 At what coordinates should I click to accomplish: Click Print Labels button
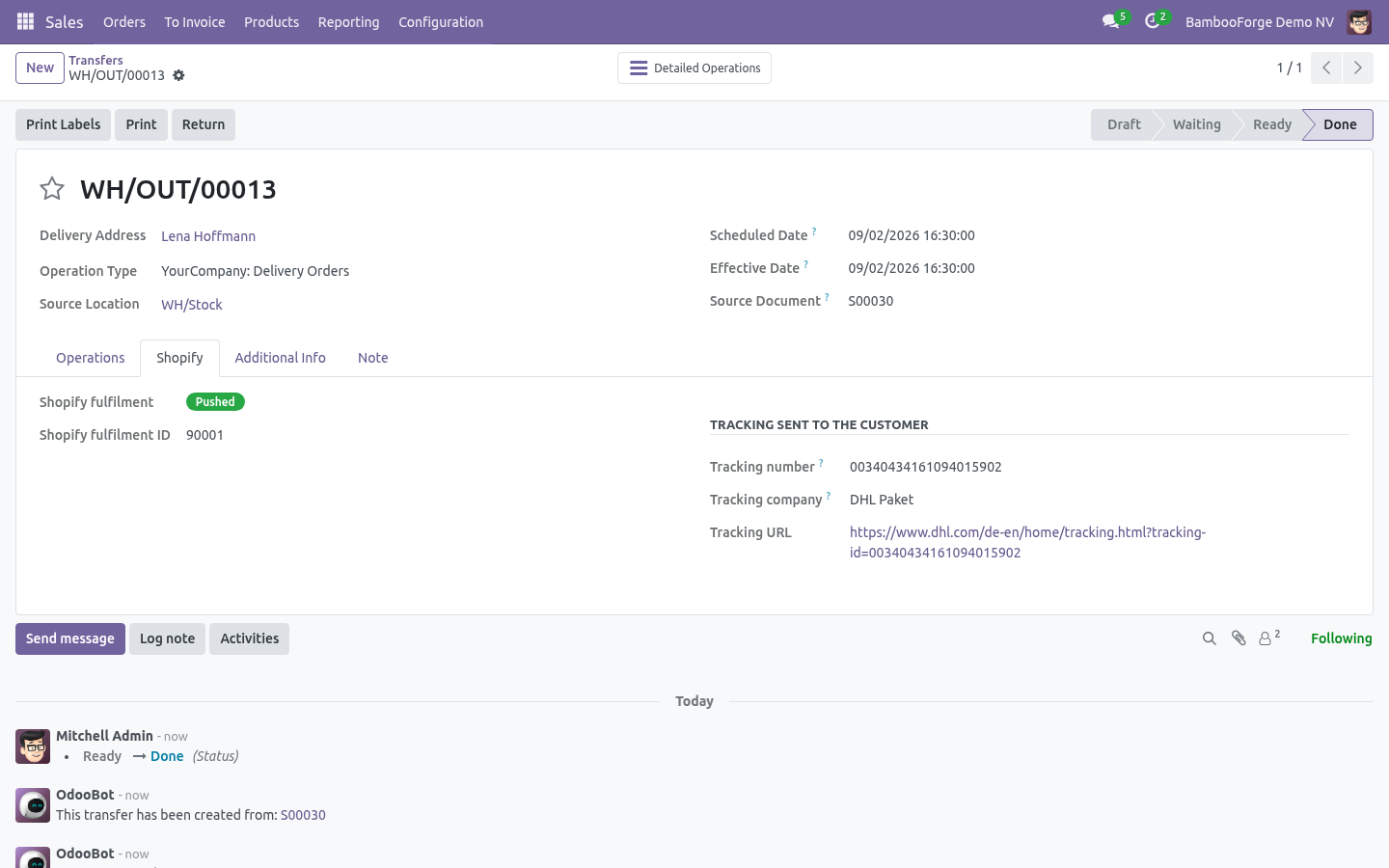(x=63, y=124)
